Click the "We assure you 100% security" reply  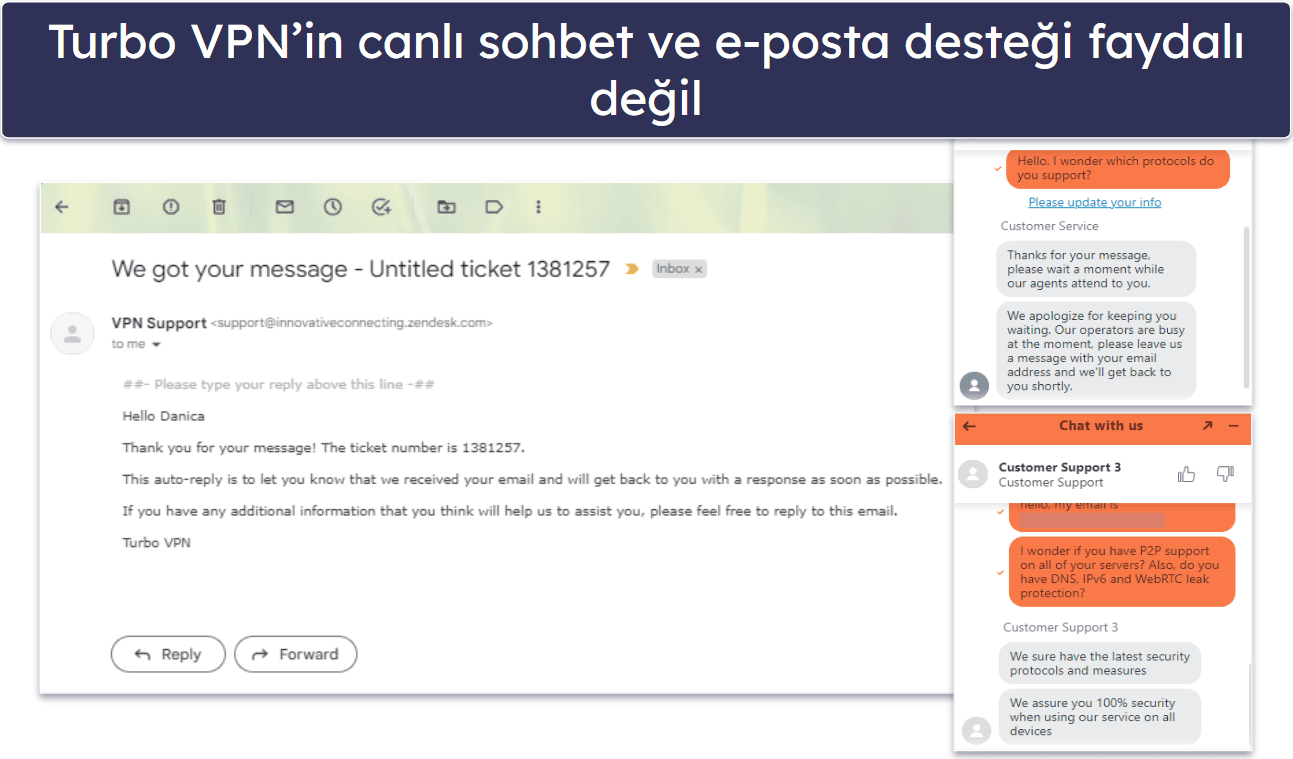[1100, 717]
